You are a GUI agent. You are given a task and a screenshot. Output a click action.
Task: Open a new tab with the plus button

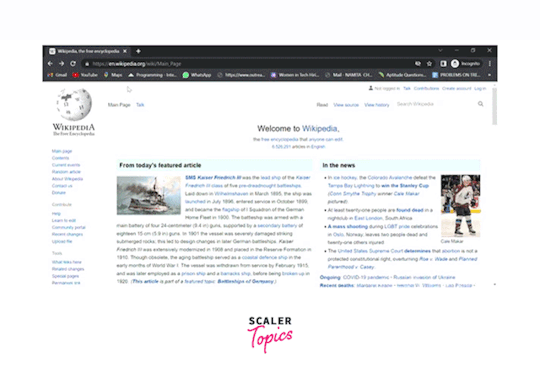(x=138, y=51)
